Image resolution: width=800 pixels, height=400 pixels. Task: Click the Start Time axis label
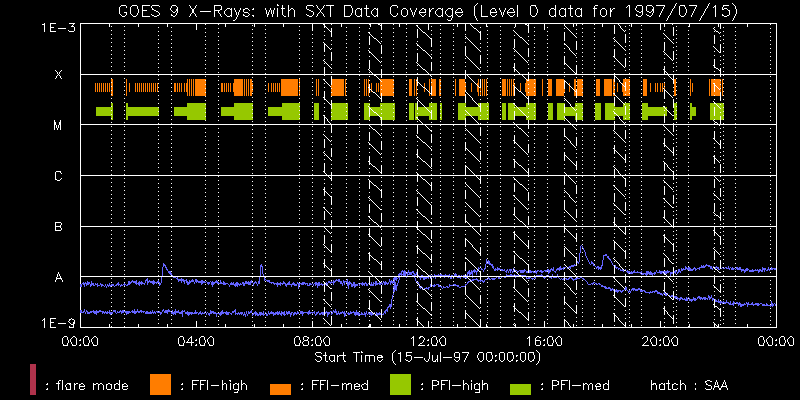[428, 356]
